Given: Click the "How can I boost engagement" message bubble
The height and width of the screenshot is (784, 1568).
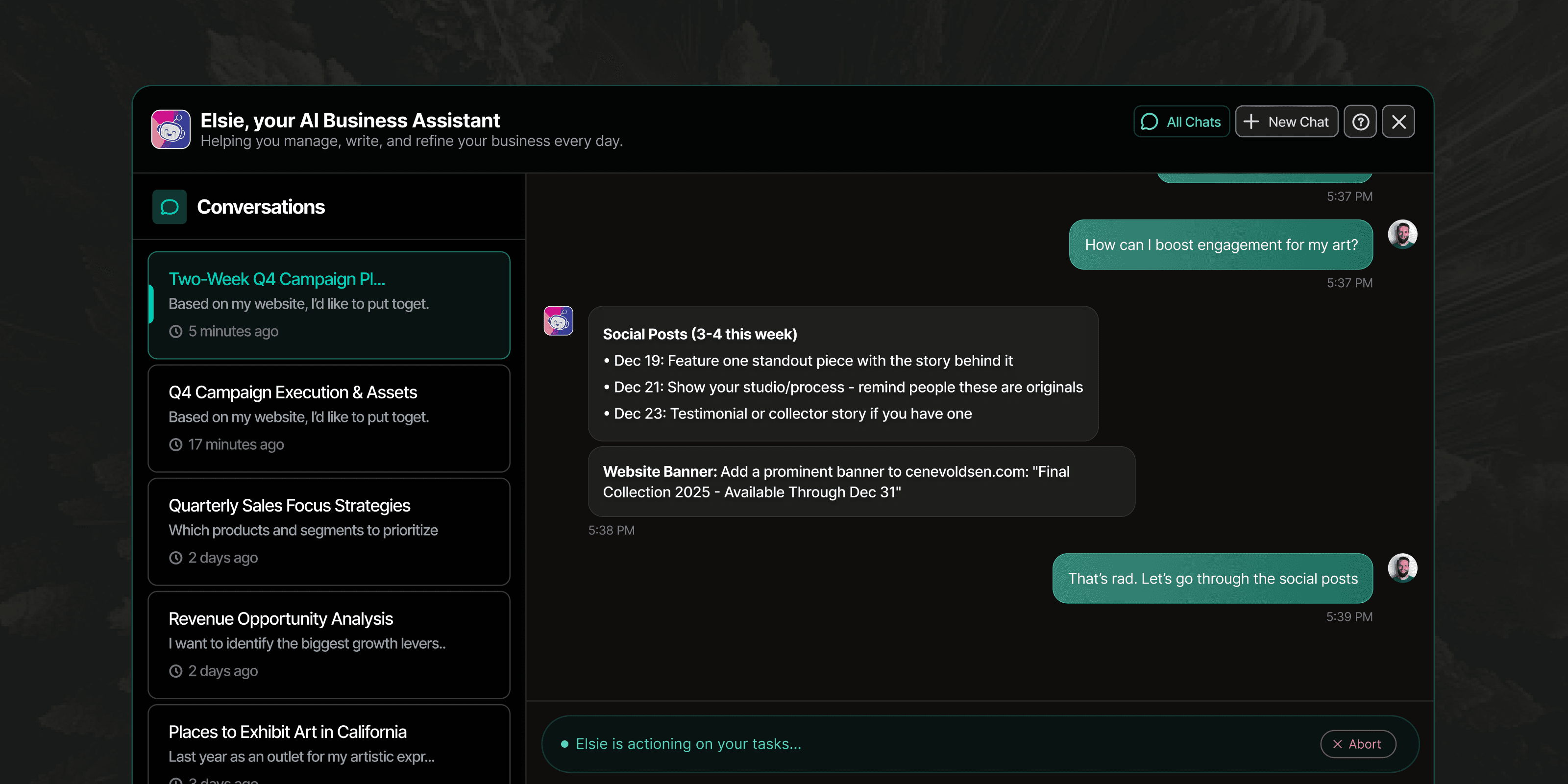Looking at the screenshot, I should click(1221, 245).
